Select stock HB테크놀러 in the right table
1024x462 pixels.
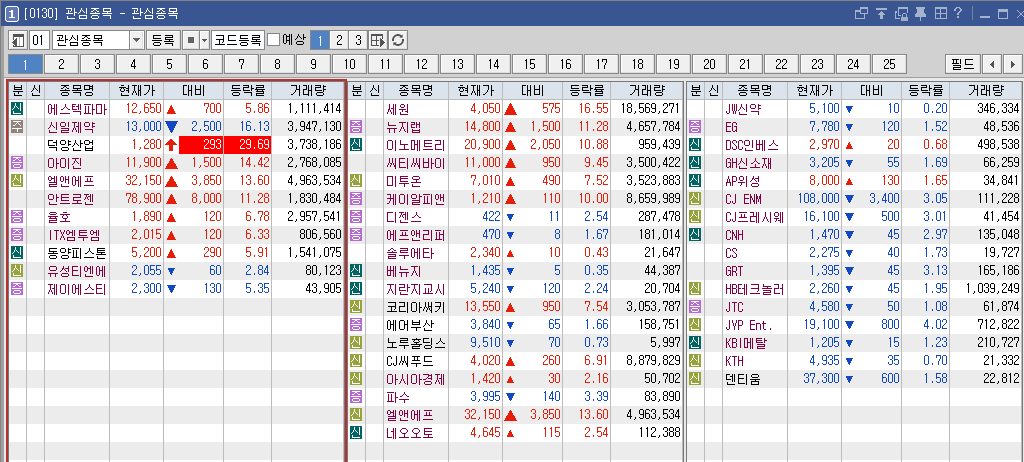click(x=754, y=288)
